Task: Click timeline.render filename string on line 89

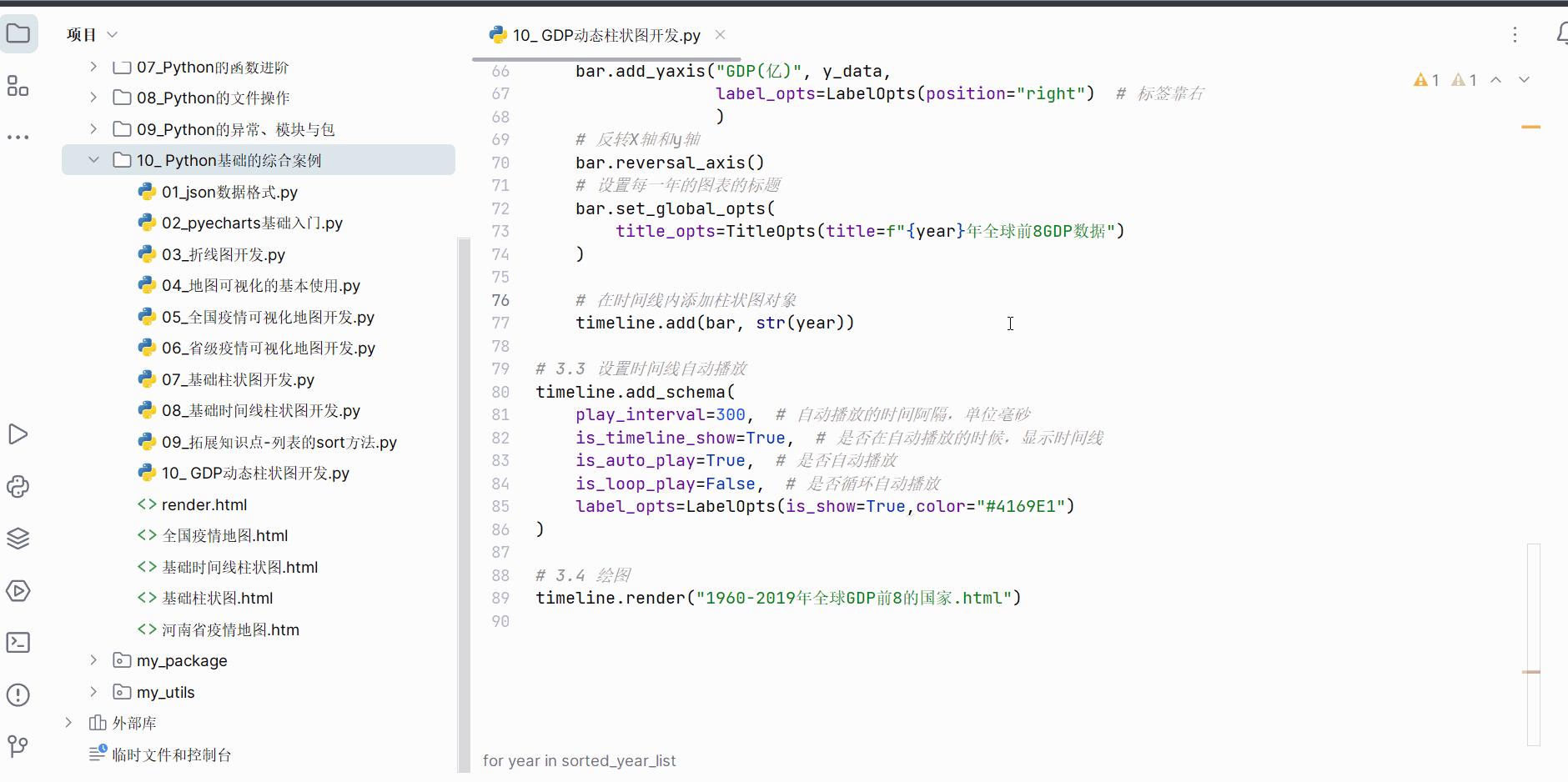Action: 854,598
